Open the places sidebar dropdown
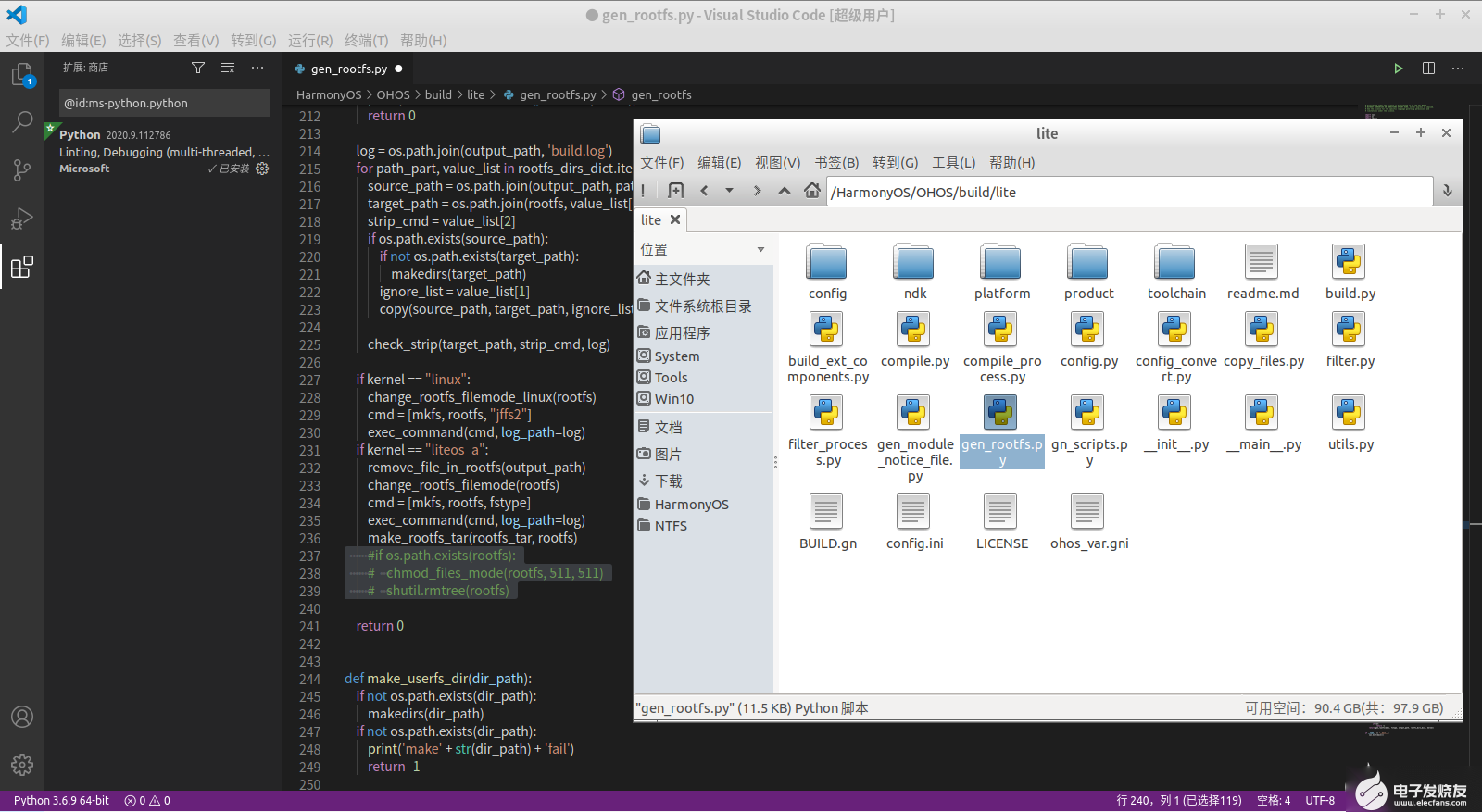The width and height of the screenshot is (1482, 812). 760,250
